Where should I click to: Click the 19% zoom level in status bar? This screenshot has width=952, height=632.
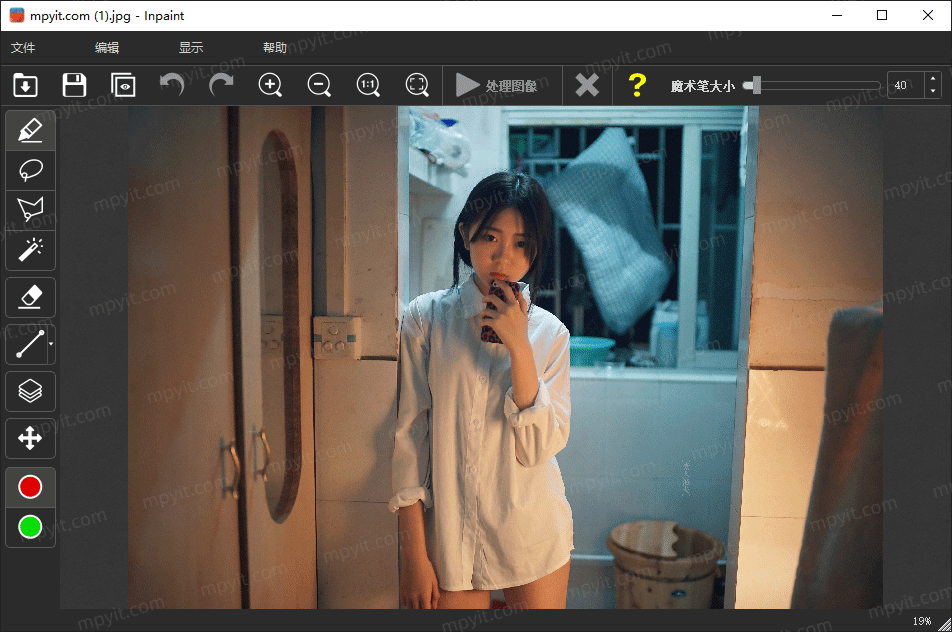coord(922,620)
